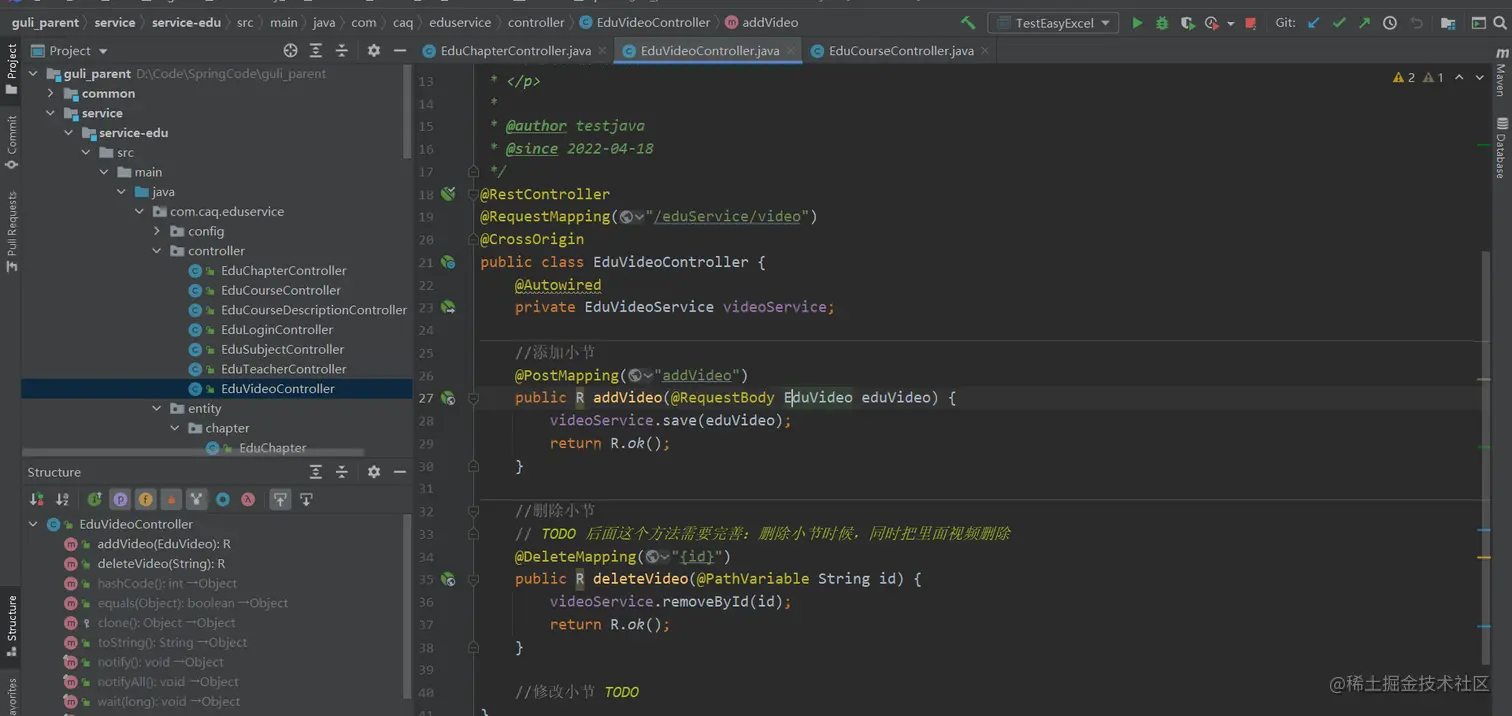Expand the common module folder
The image size is (1512, 716).
[x=51, y=93]
